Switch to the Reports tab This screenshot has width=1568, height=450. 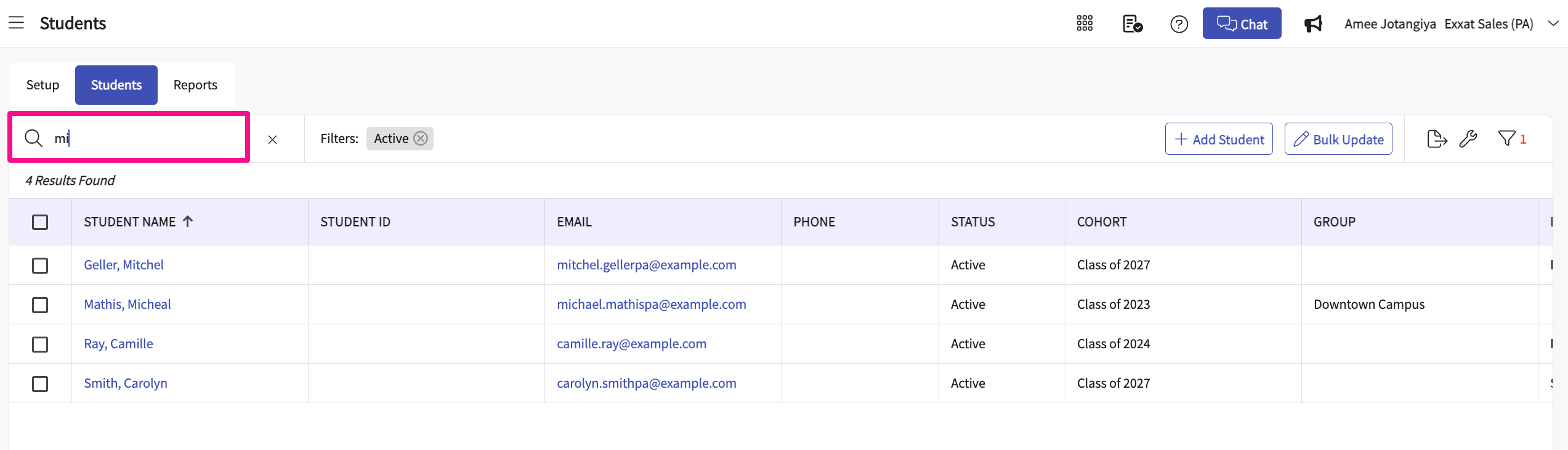pos(195,85)
